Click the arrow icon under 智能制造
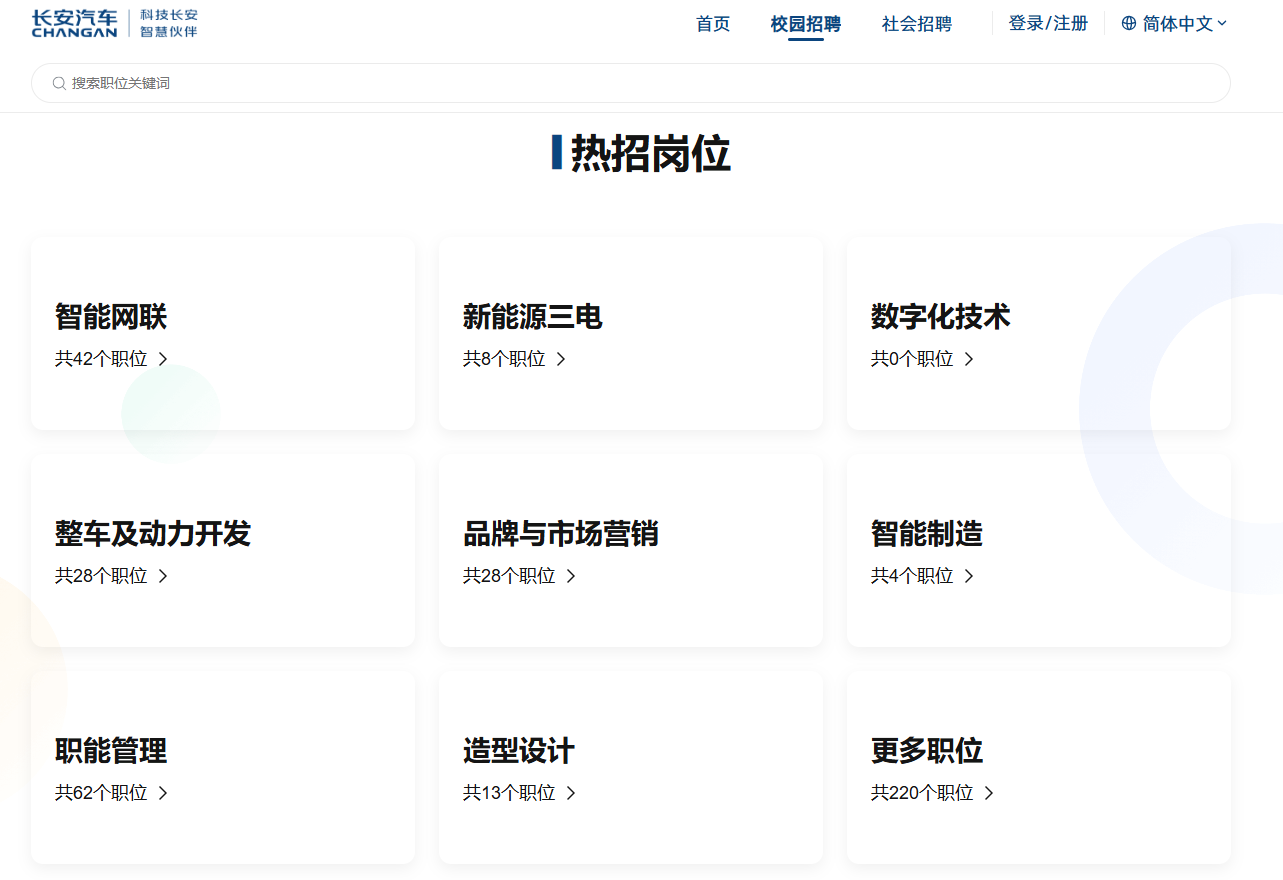 click(967, 575)
